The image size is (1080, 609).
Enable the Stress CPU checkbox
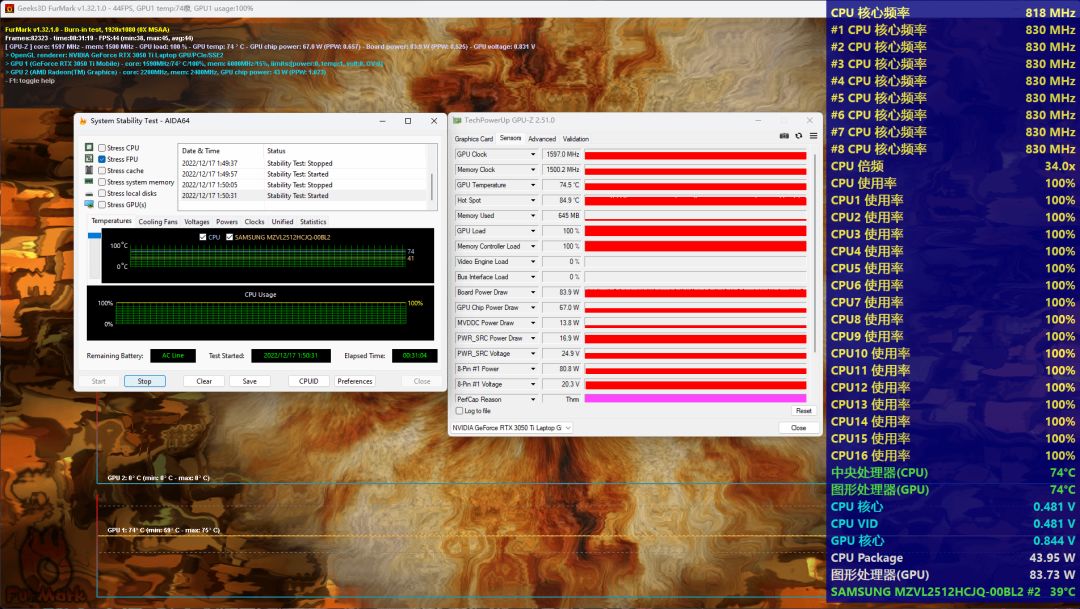(102, 148)
